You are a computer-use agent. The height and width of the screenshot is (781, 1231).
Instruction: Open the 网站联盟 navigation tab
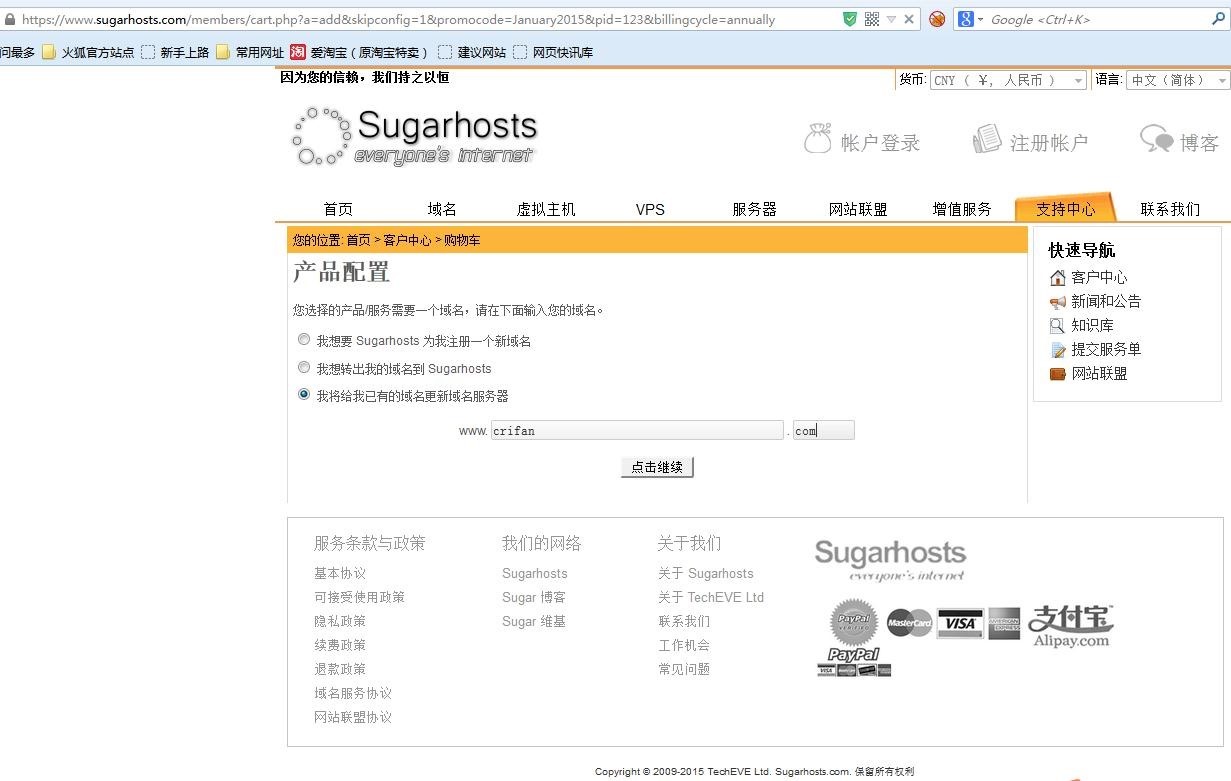858,209
